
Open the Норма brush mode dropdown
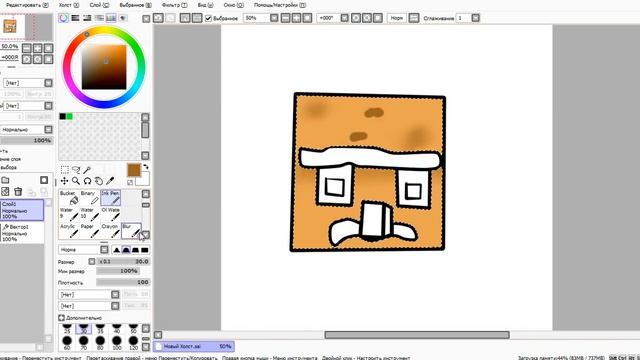tap(104, 249)
